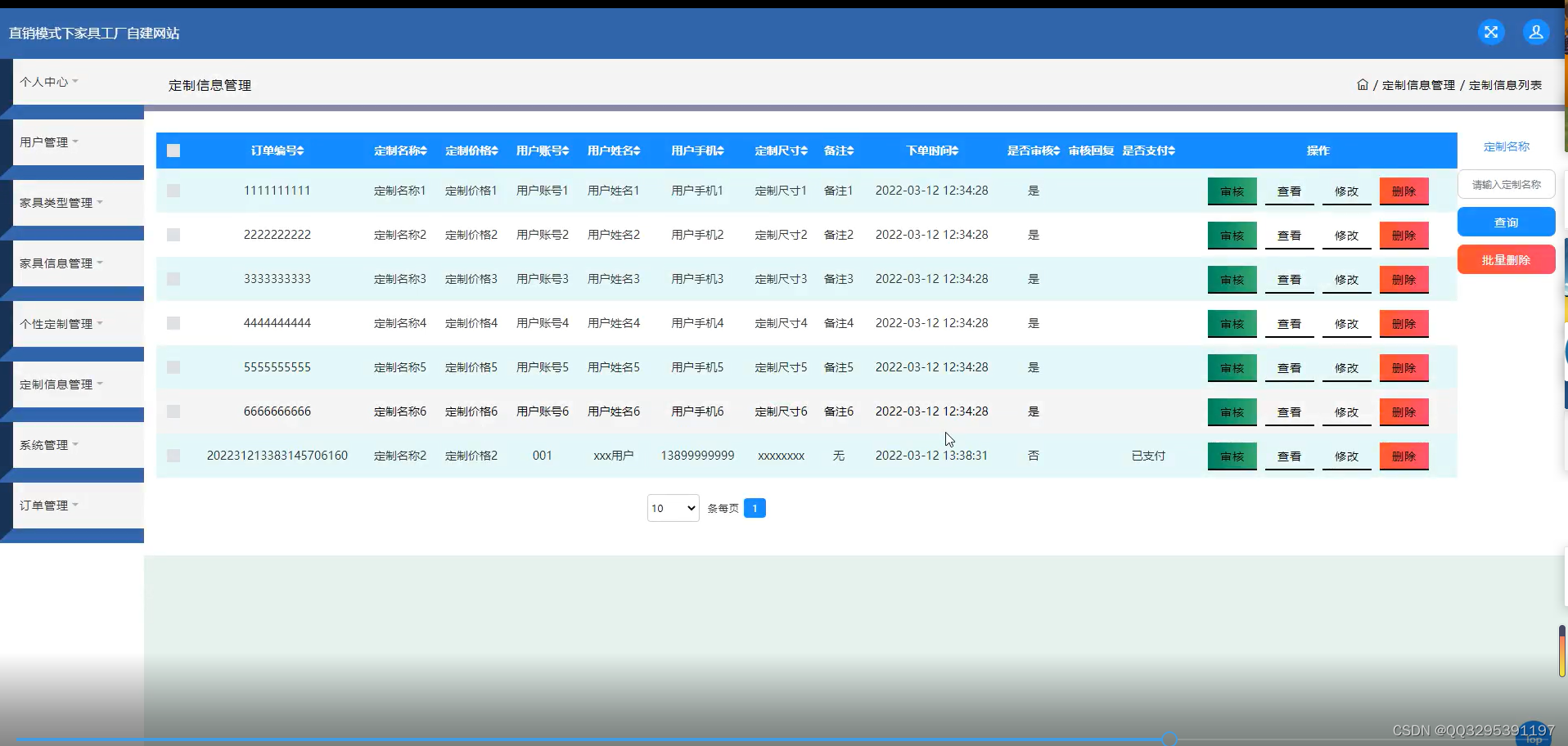Open the user profile icon in header
Screen dimensions: 1568x746
pyautogui.click(x=1536, y=33)
